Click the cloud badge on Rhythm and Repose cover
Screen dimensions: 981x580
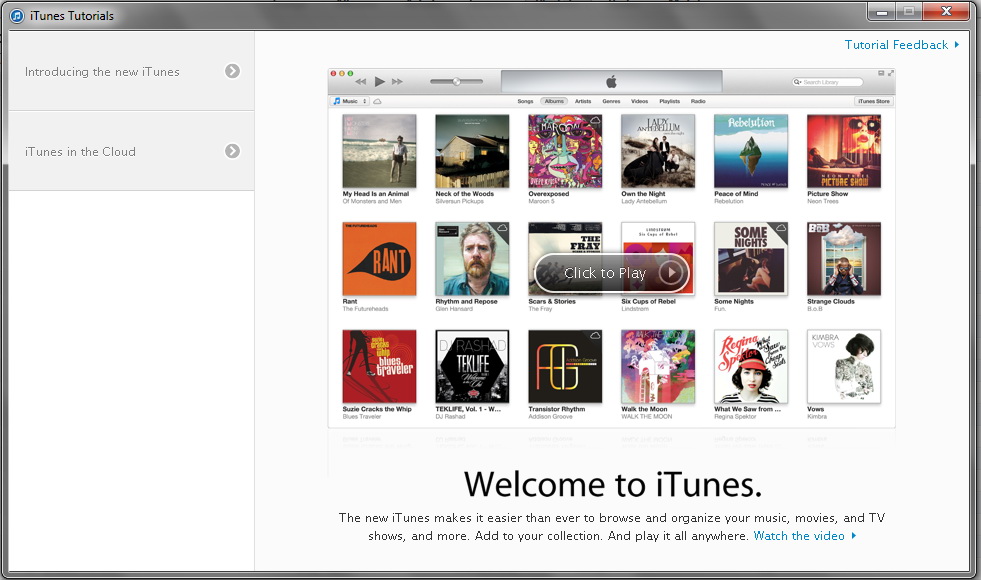pyautogui.click(x=502, y=227)
